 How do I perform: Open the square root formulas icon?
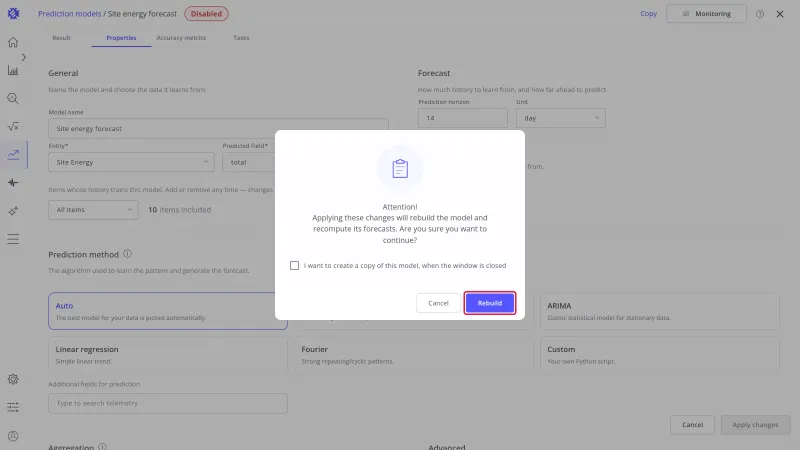(x=13, y=127)
